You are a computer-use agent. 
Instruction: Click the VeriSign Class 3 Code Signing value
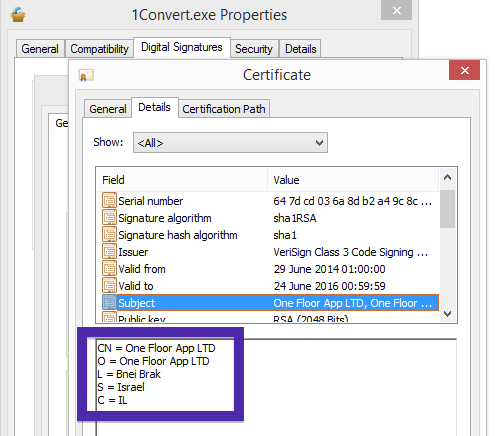[351, 252]
